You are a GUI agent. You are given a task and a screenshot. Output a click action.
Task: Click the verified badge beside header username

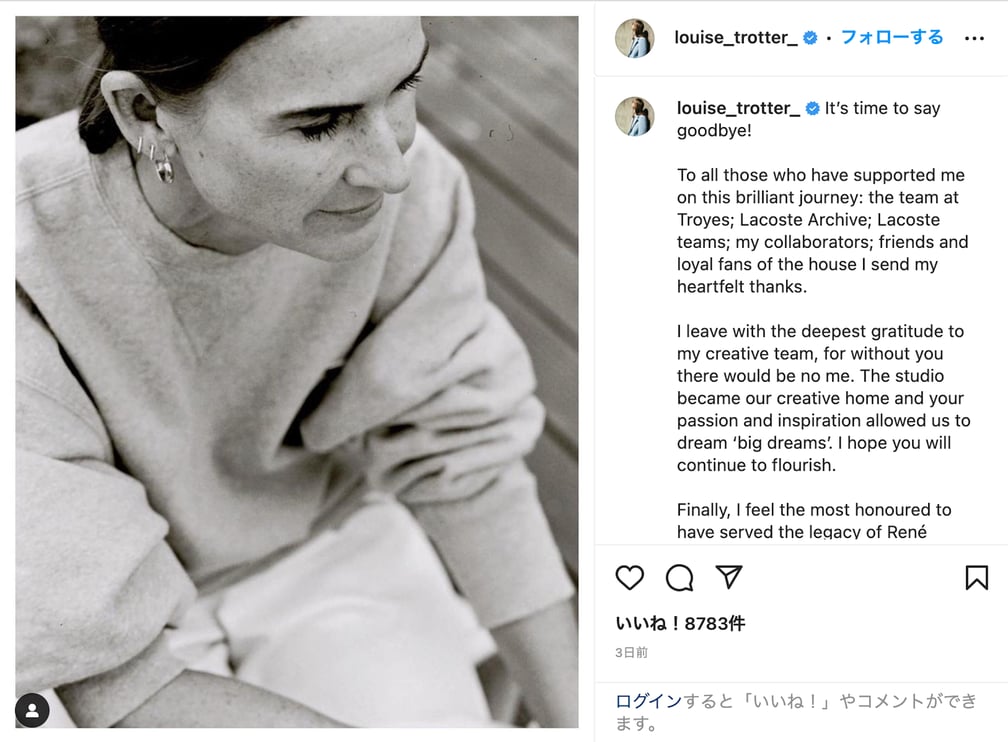coord(811,38)
